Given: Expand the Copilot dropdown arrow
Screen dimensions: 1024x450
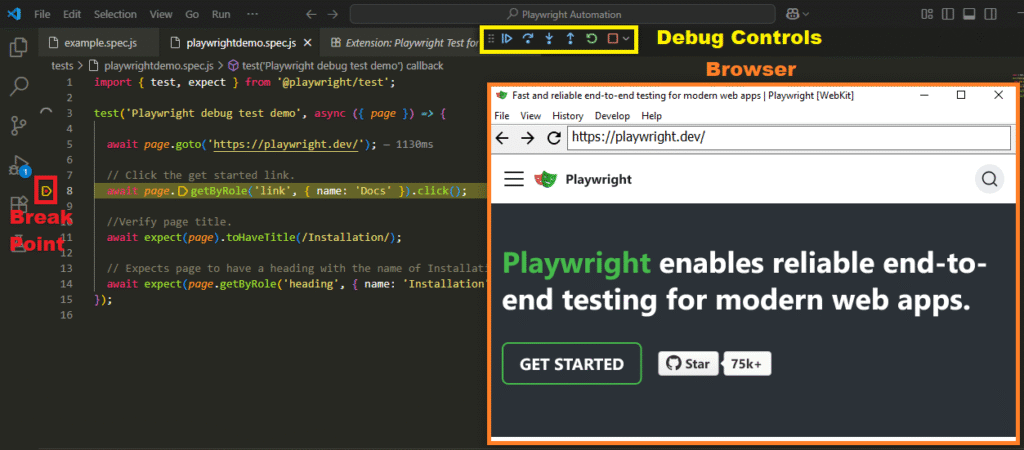Looking at the screenshot, I should pyautogui.click(x=806, y=14).
